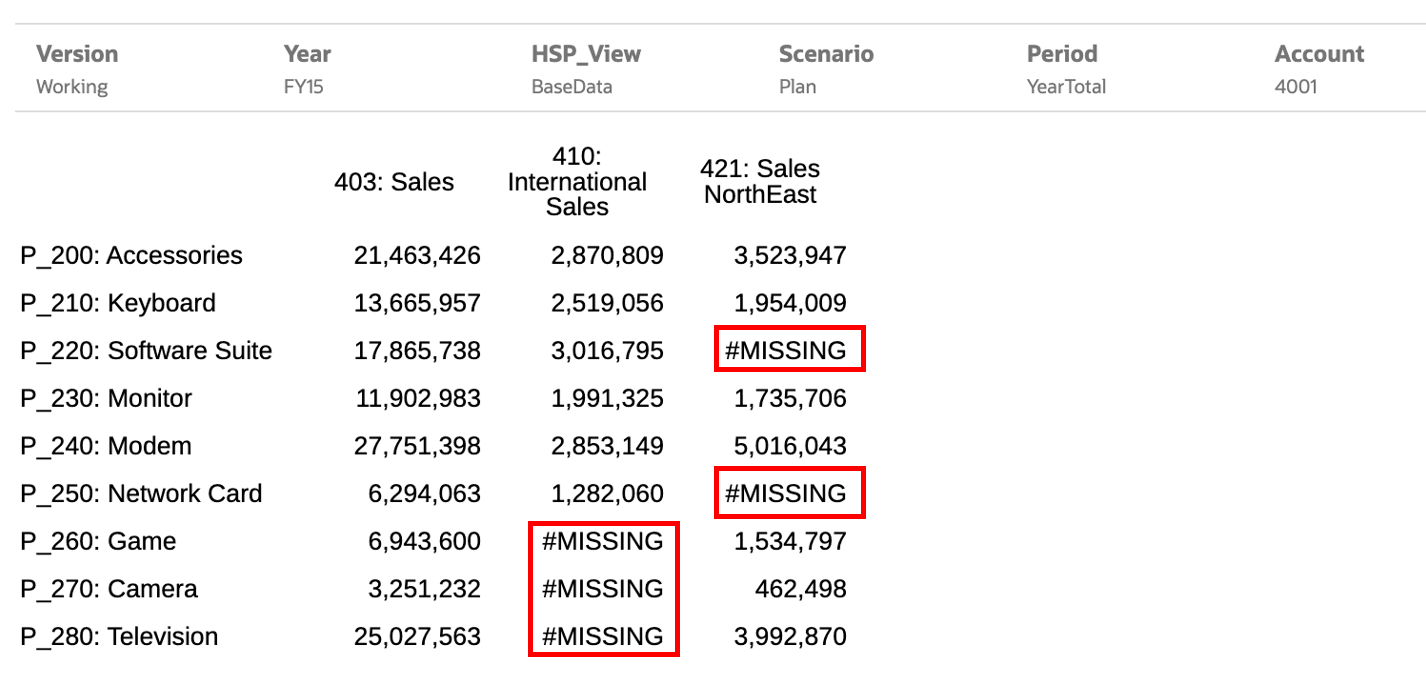Select #MISSING cell for Network Card NorthEast
Viewport: 1426px width, 685px height.
point(788,494)
